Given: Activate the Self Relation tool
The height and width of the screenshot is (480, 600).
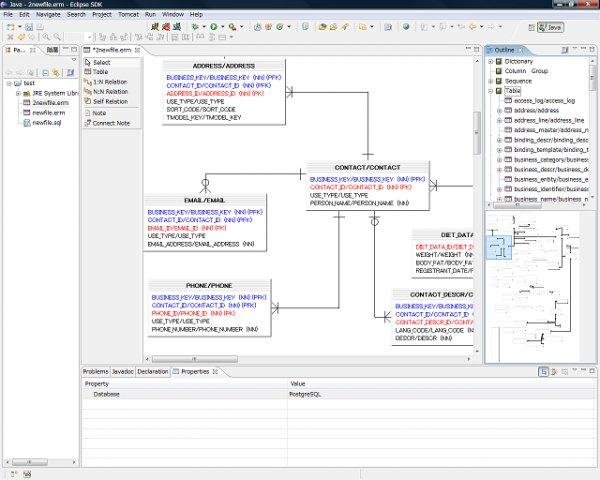Looking at the screenshot, I should point(109,102).
